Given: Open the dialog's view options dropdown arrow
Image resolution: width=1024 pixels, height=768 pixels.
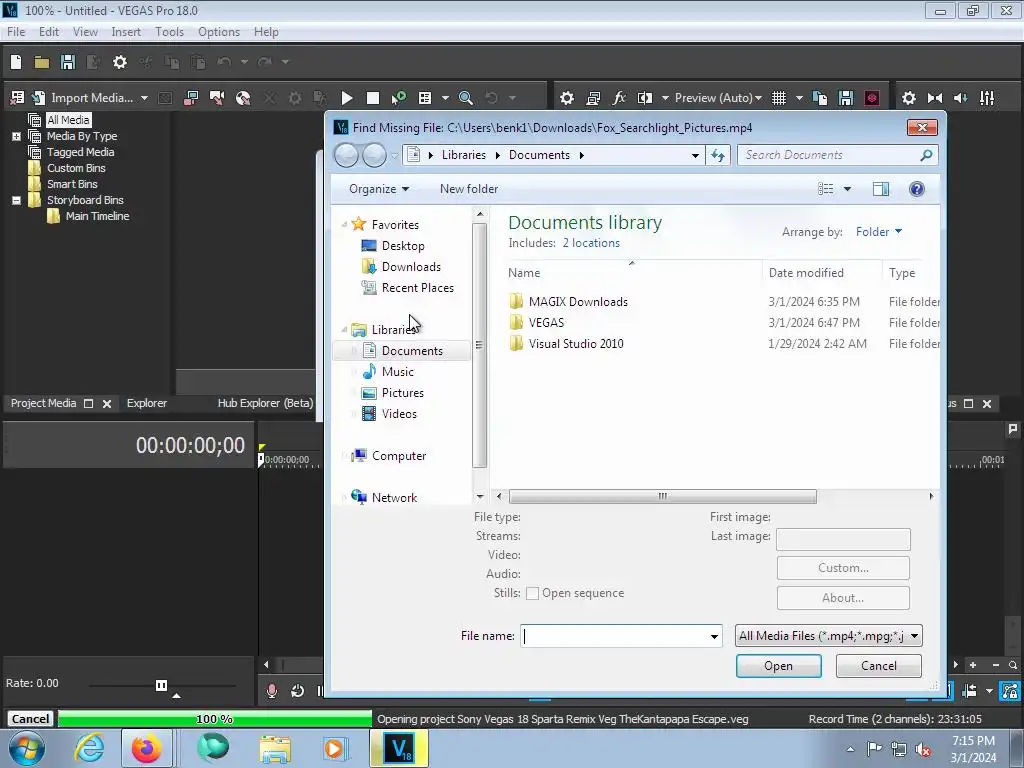Looking at the screenshot, I should (x=847, y=189).
